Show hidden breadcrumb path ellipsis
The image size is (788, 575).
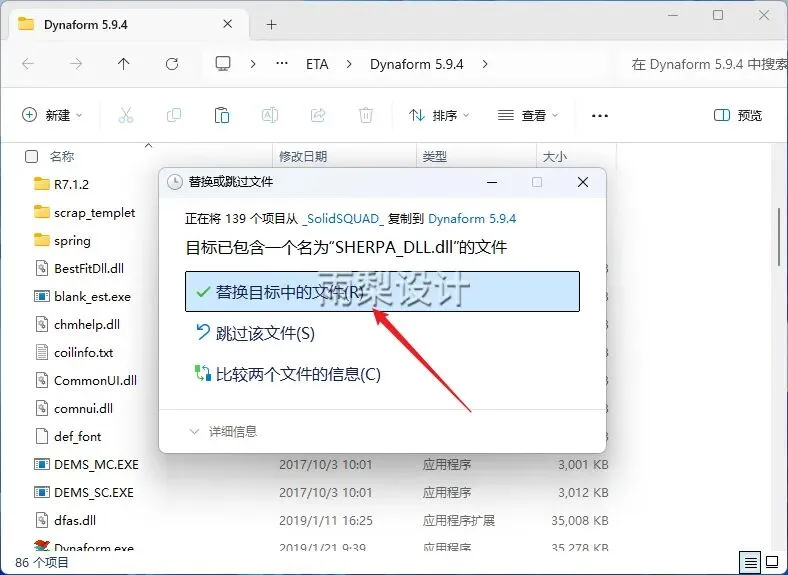point(282,64)
